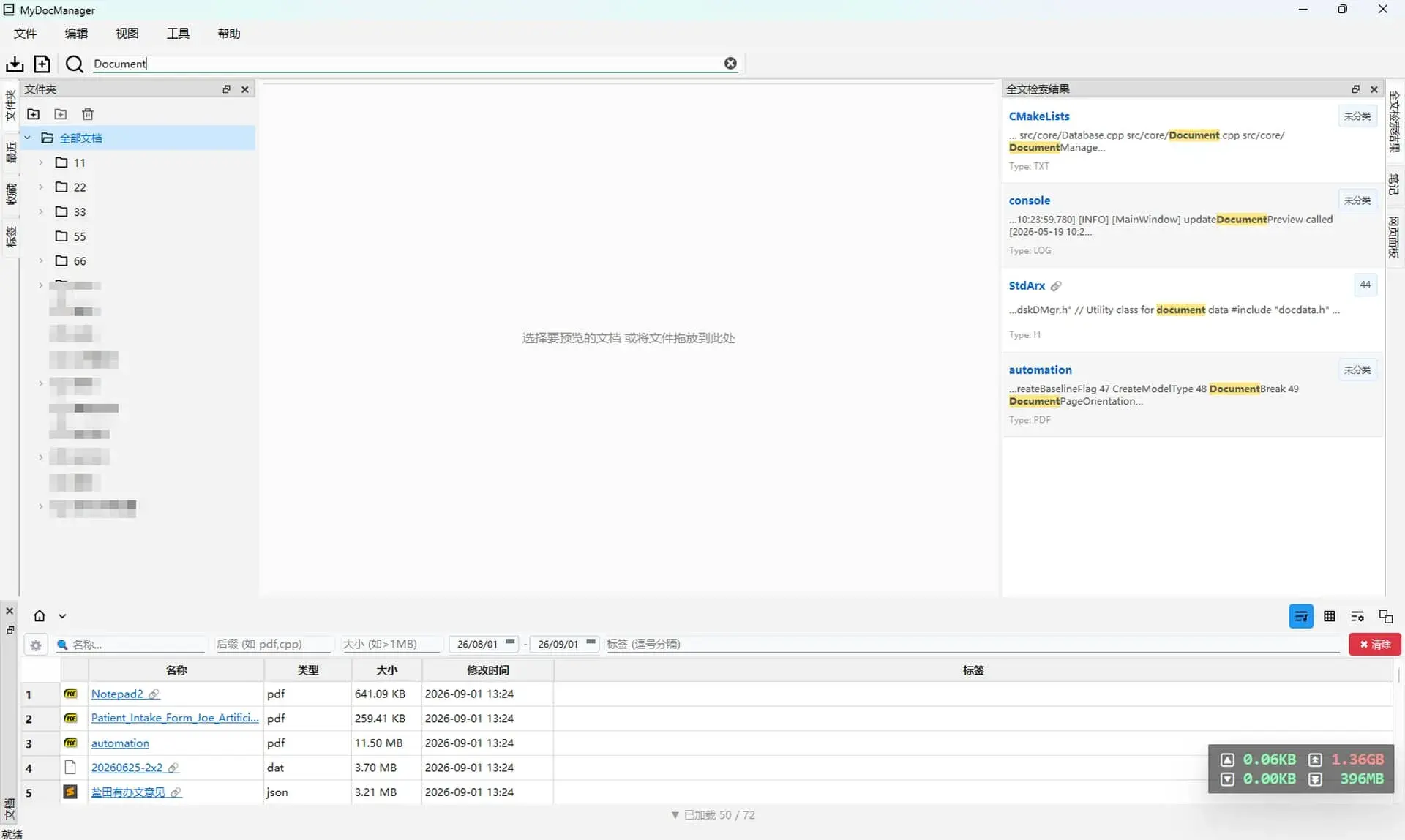
Task: Click the magnifier search icon
Action: 74,64
